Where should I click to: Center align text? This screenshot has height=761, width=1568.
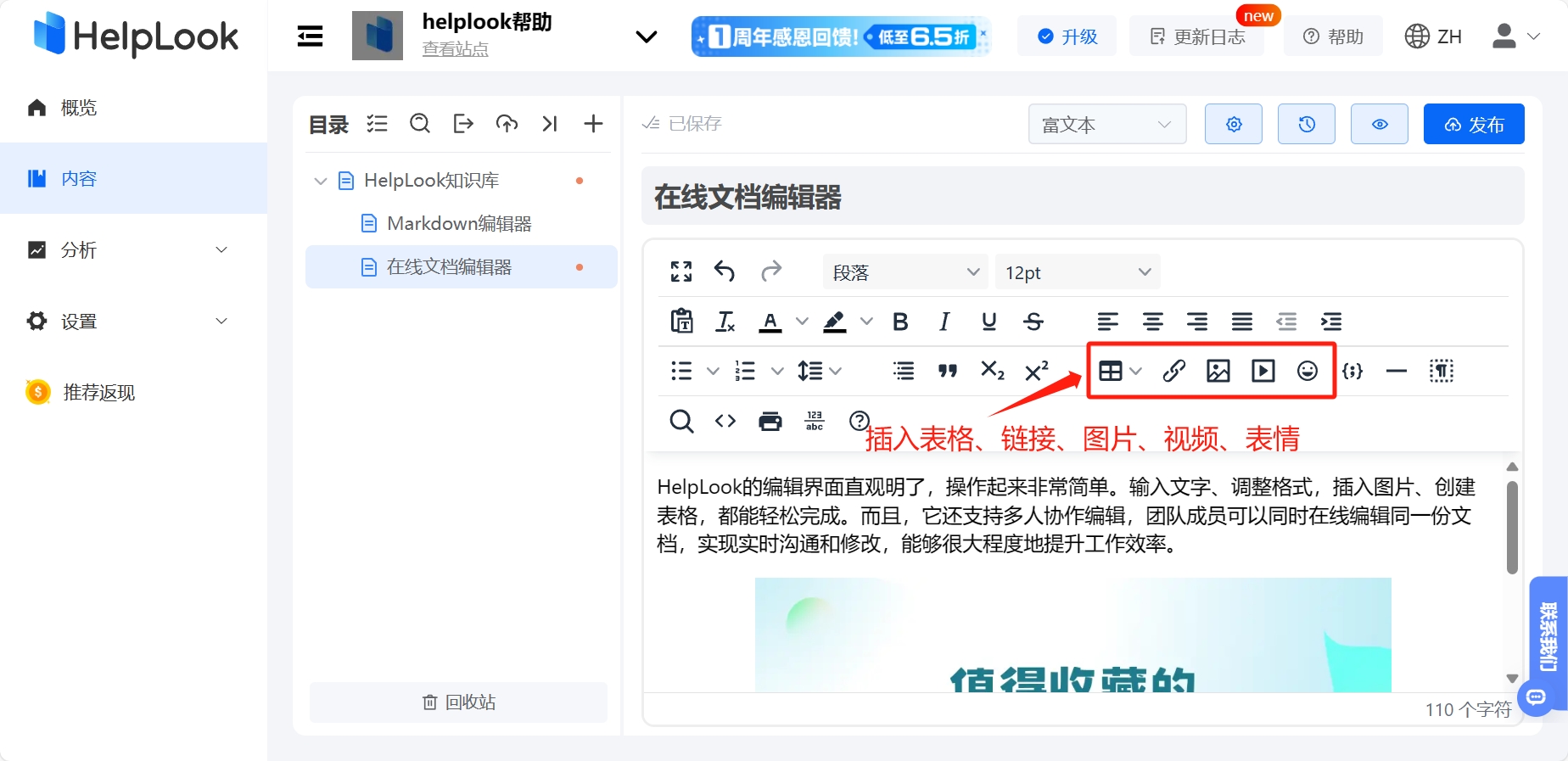1152,322
